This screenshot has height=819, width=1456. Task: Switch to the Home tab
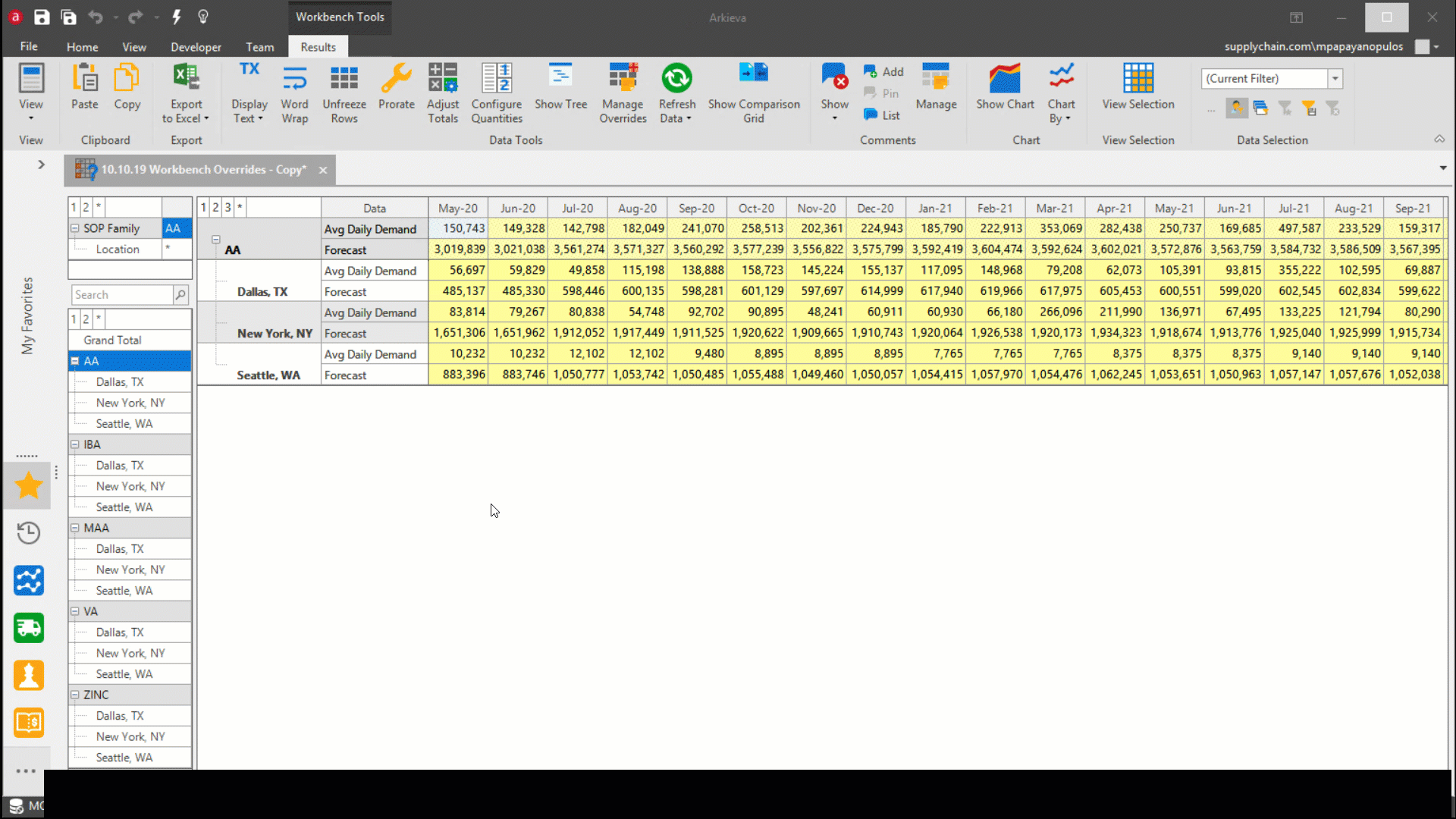(82, 47)
